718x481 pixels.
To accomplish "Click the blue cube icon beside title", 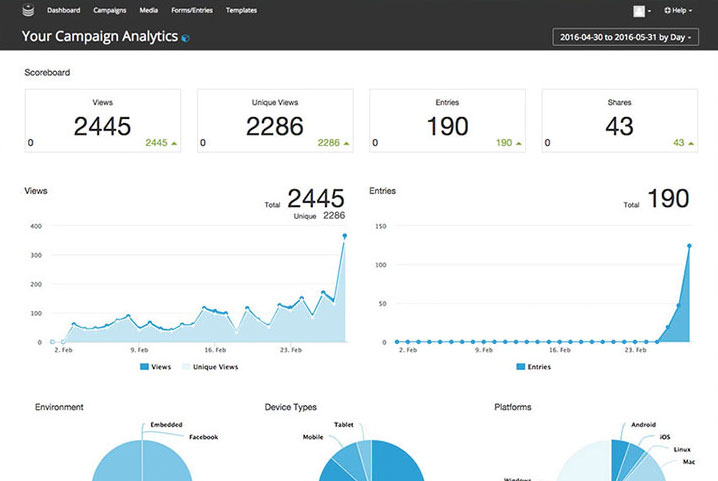I will coord(185,38).
